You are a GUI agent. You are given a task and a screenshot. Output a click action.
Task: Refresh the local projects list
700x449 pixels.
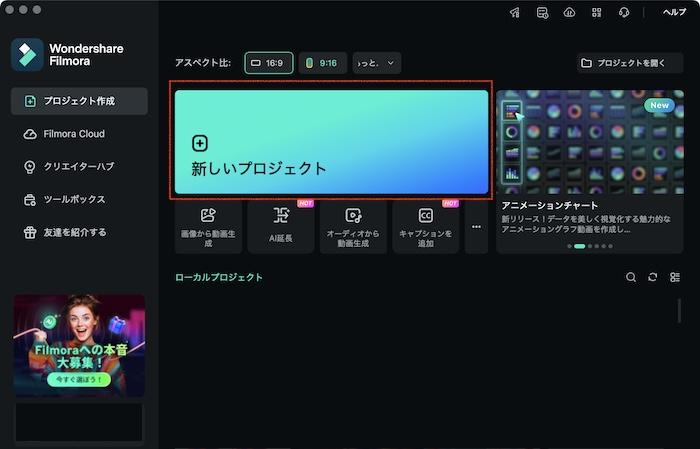[x=653, y=277]
